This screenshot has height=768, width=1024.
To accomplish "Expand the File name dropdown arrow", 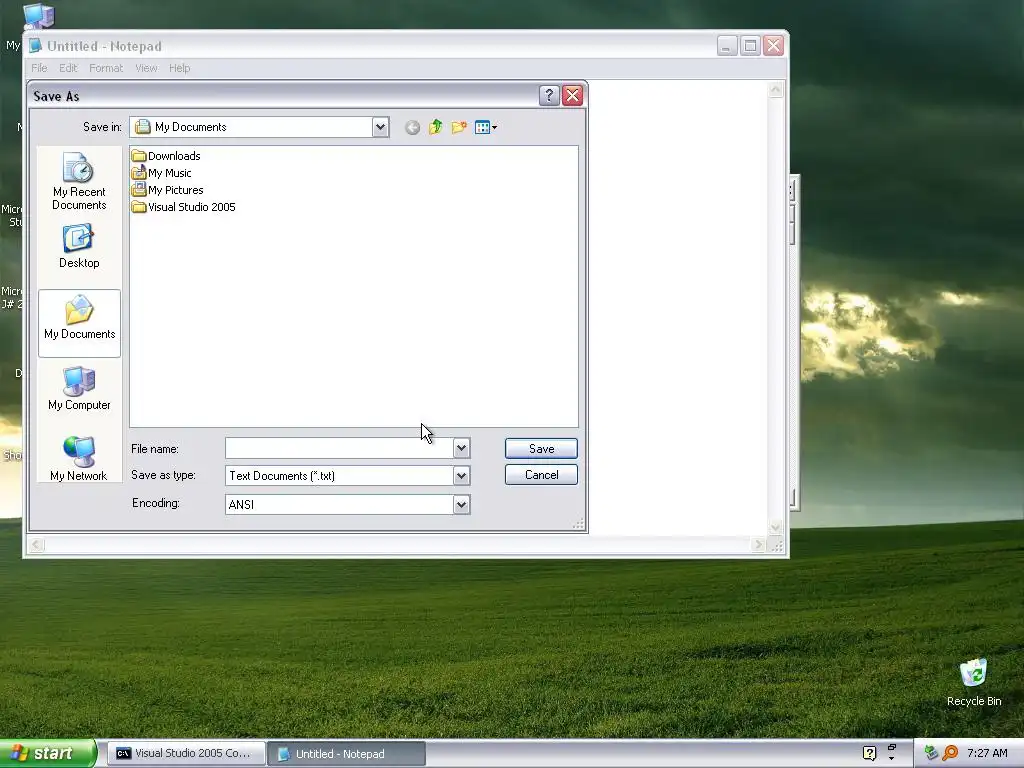I will pyautogui.click(x=461, y=448).
